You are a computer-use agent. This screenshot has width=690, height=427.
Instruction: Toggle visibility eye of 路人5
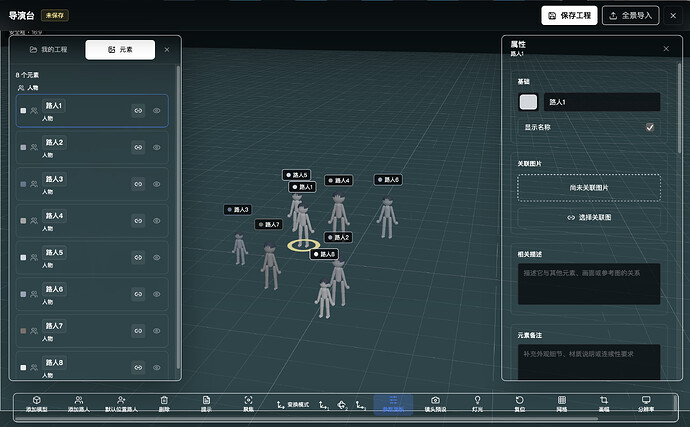point(157,257)
